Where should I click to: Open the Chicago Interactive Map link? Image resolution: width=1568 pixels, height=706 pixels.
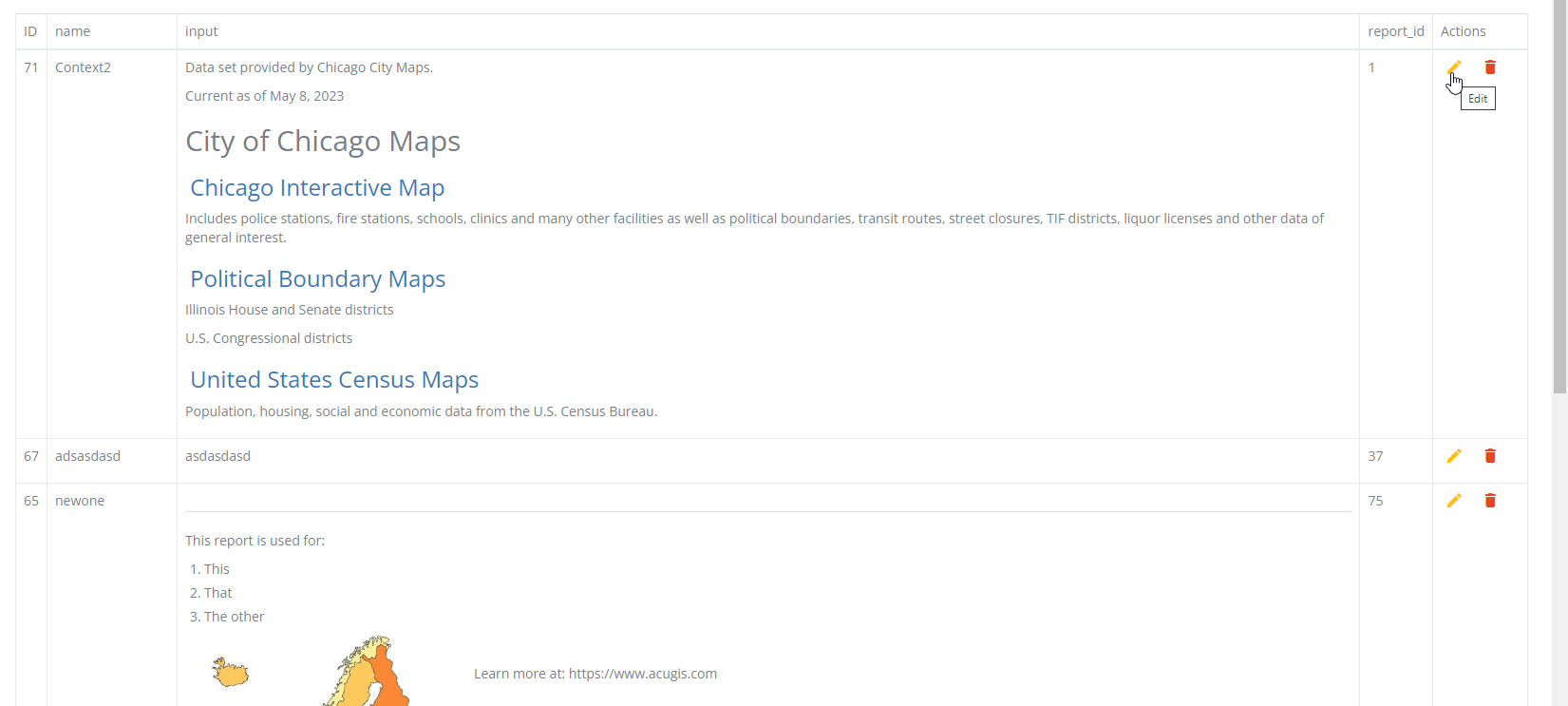coord(317,188)
